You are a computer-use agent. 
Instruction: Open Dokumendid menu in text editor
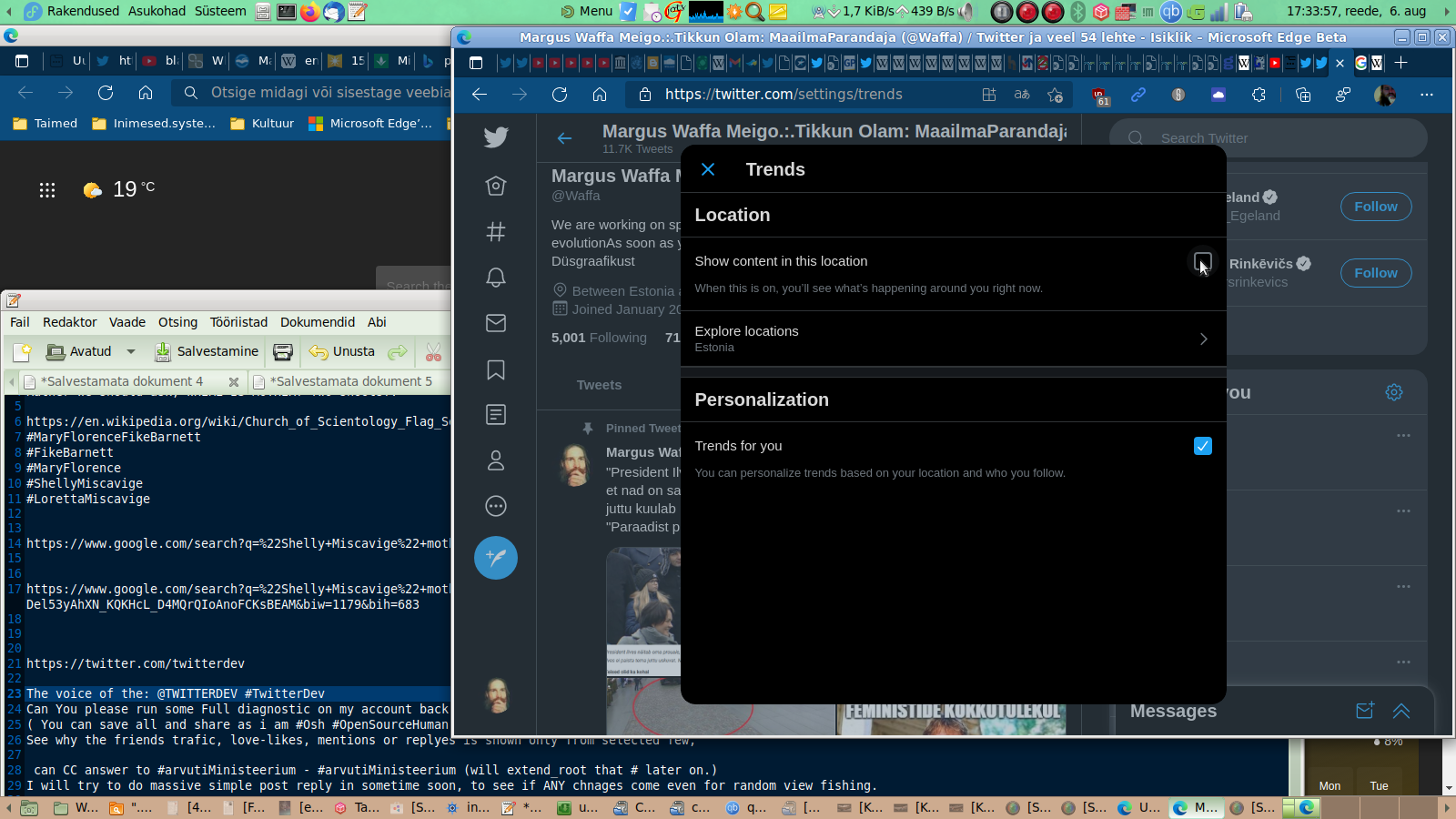click(x=318, y=322)
